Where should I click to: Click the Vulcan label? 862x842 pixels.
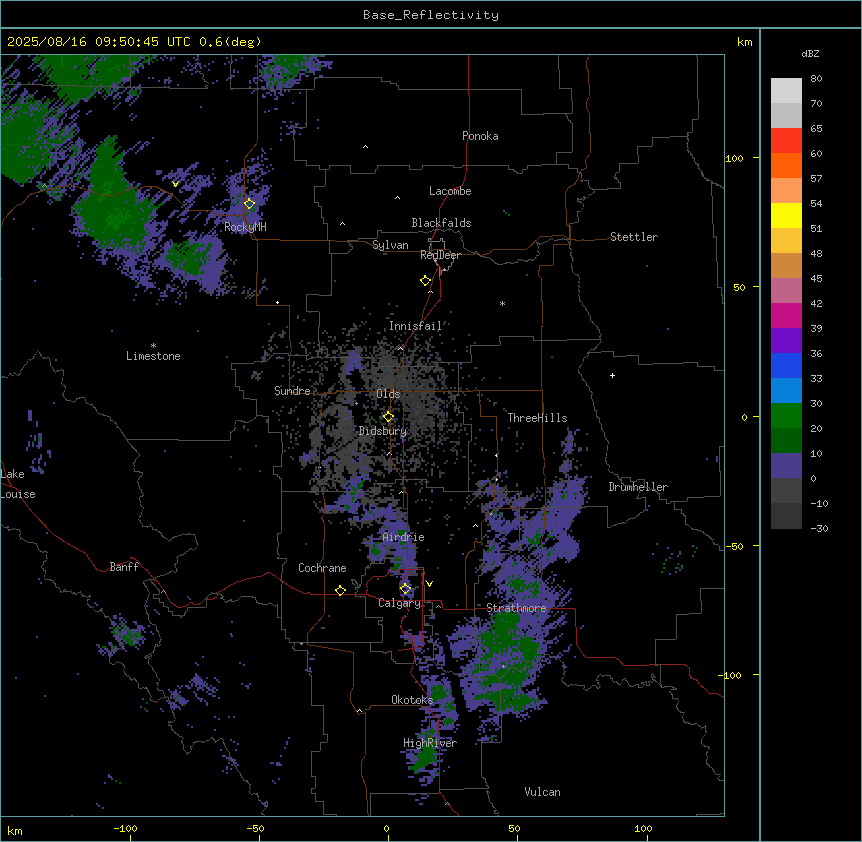(x=543, y=792)
